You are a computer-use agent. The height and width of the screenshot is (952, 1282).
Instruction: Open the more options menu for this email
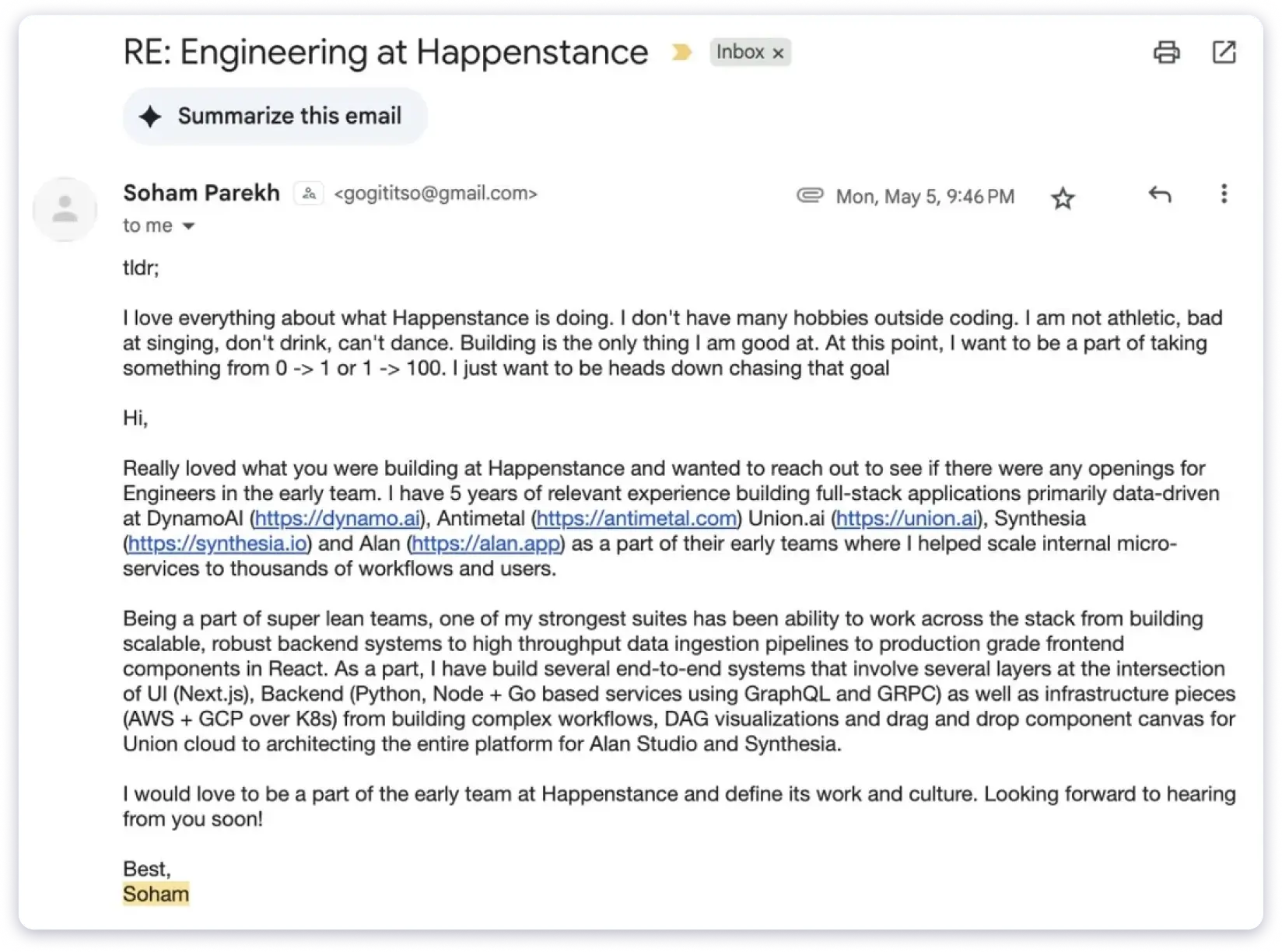1224,196
